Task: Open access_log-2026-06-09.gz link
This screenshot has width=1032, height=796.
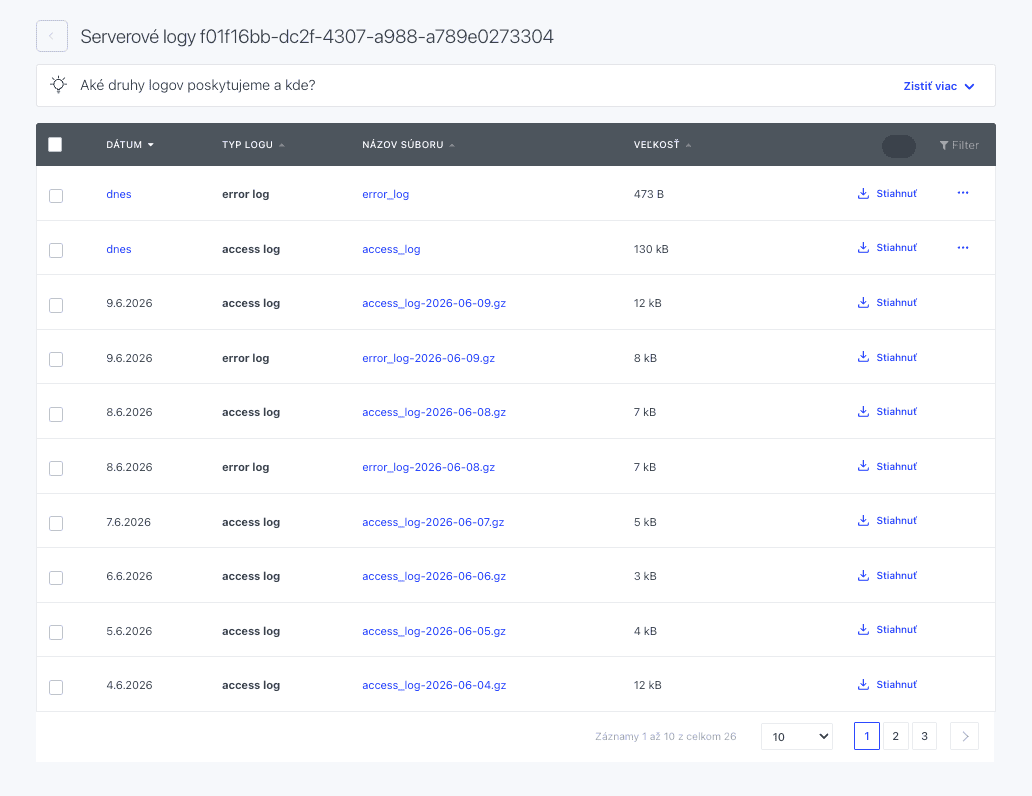Action: pos(434,303)
